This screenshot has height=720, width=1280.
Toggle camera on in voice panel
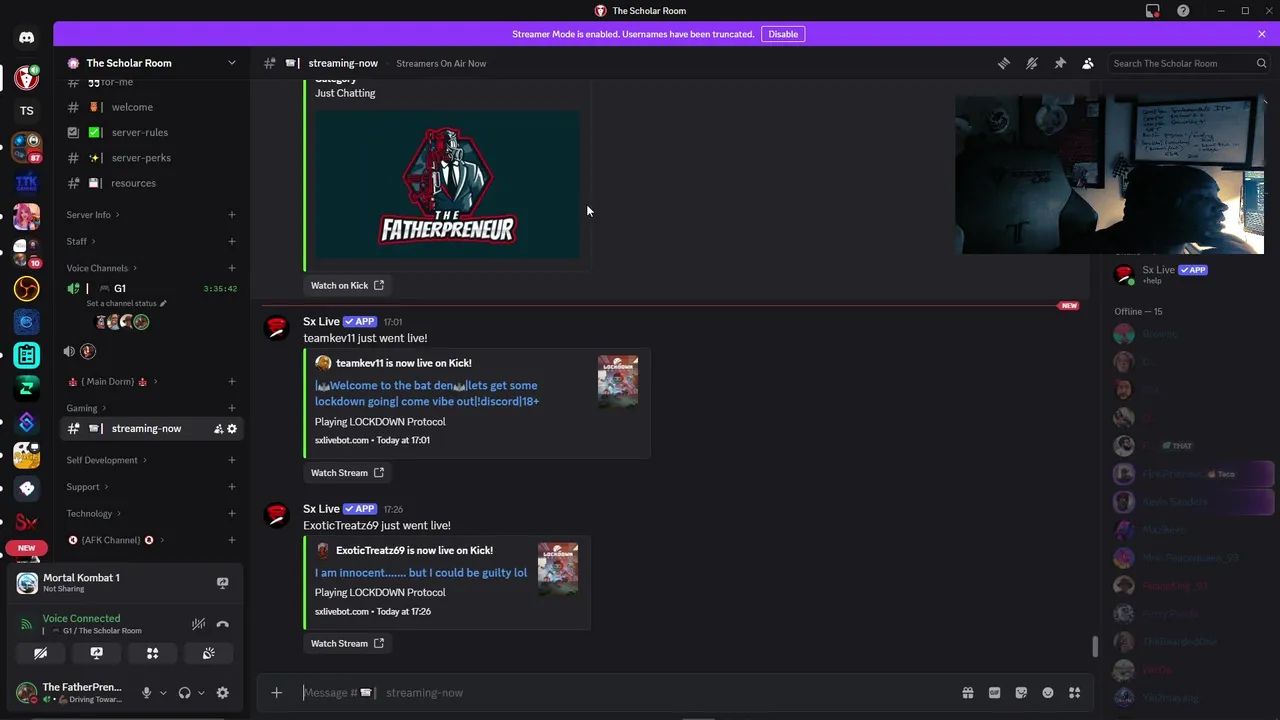41,653
